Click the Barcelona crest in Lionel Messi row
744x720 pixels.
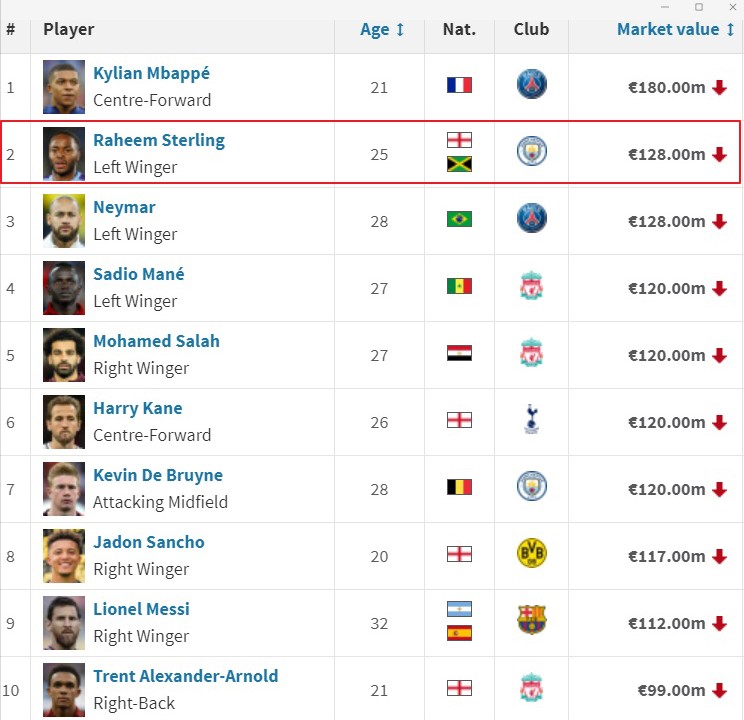click(x=531, y=621)
